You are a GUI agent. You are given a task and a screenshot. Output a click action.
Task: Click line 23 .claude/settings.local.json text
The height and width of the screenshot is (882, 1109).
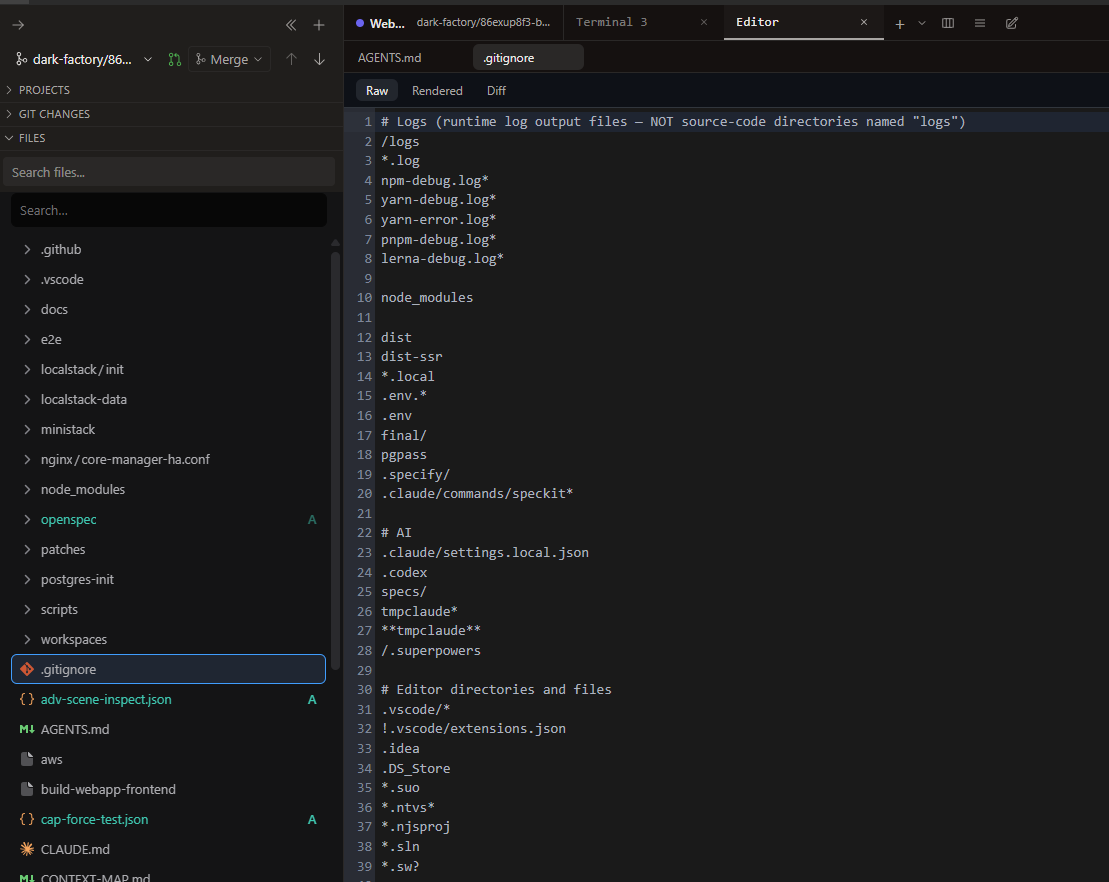click(484, 552)
